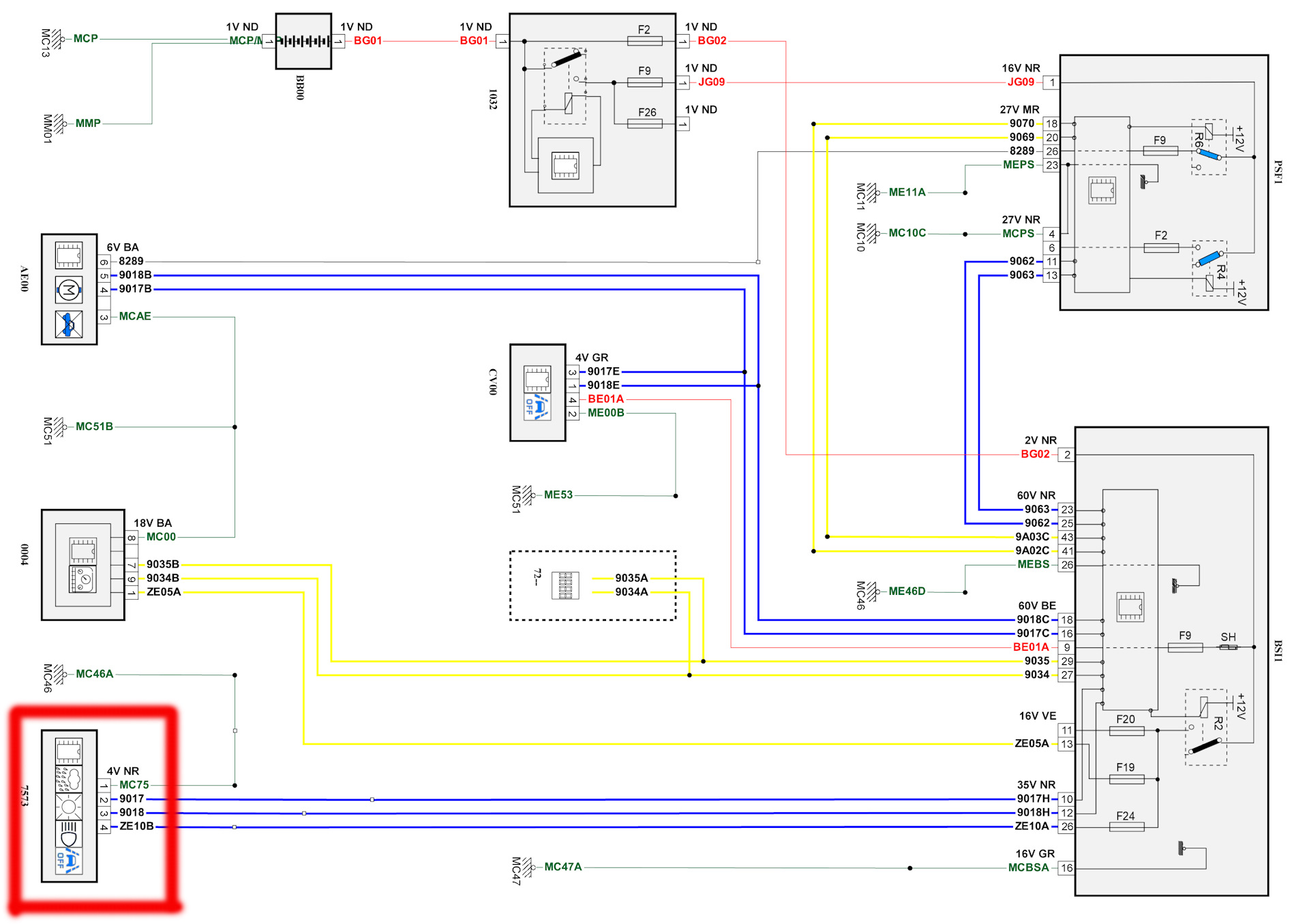Click the SH shunt next to F9 in BSI1

[x=1228, y=647]
